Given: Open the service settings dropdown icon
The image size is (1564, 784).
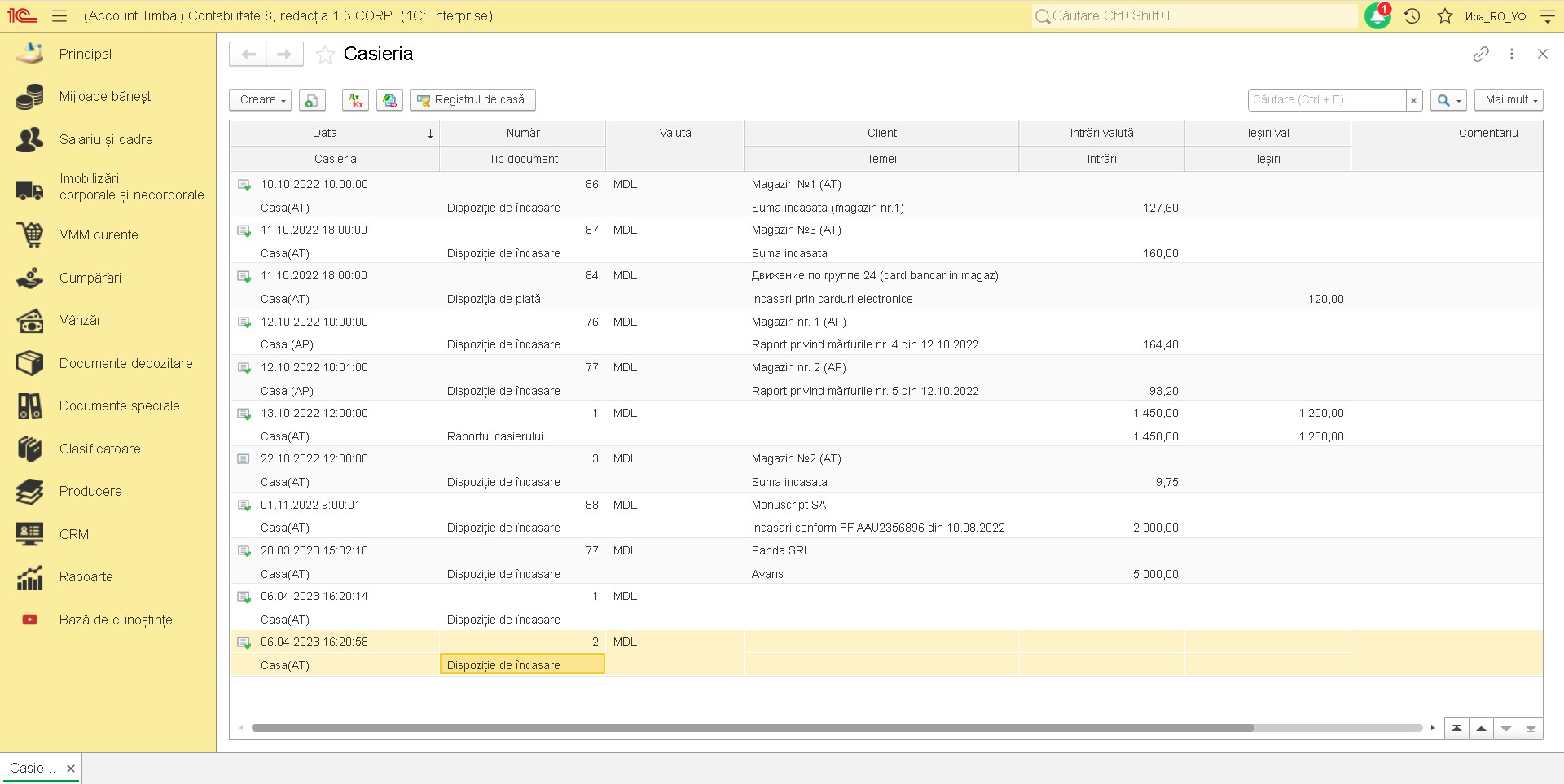Looking at the screenshot, I should click(x=1548, y=15).
